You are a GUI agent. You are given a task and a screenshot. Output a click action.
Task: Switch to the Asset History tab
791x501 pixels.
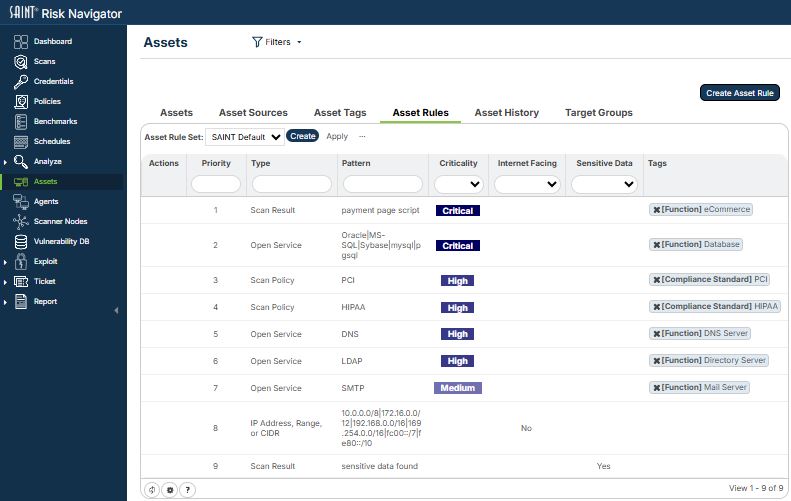(x=507, y=113)
